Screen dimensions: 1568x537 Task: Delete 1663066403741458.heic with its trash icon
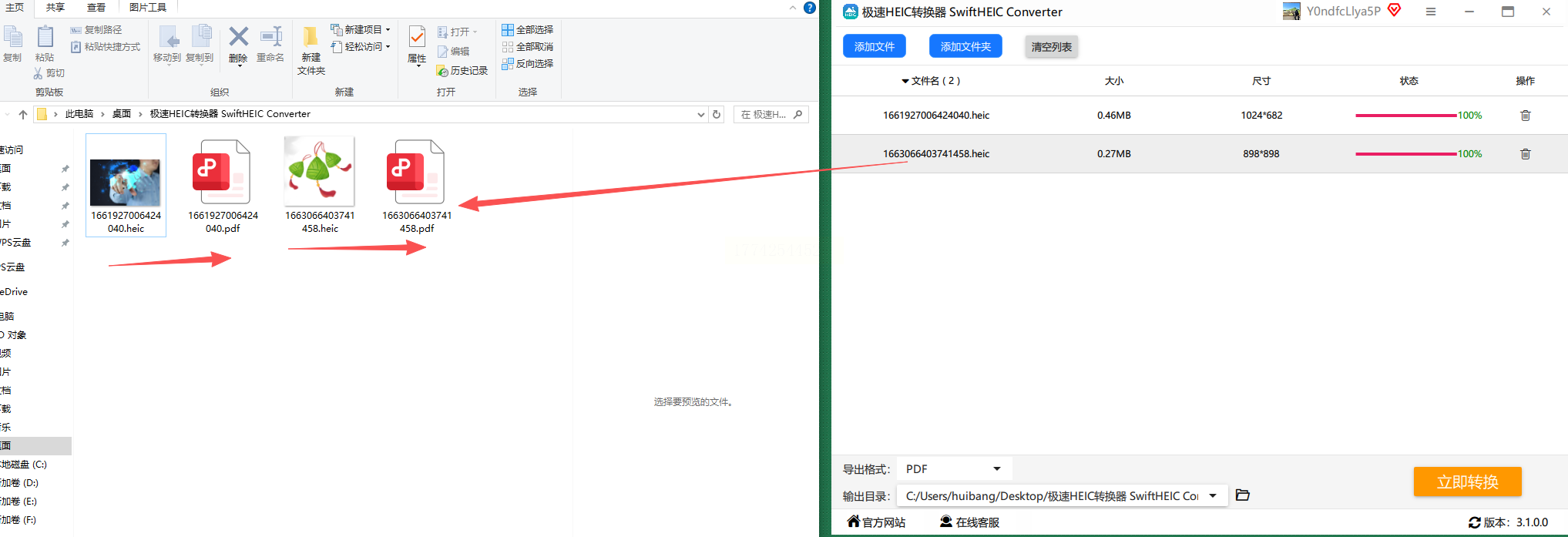click(x=1525, y=154)
